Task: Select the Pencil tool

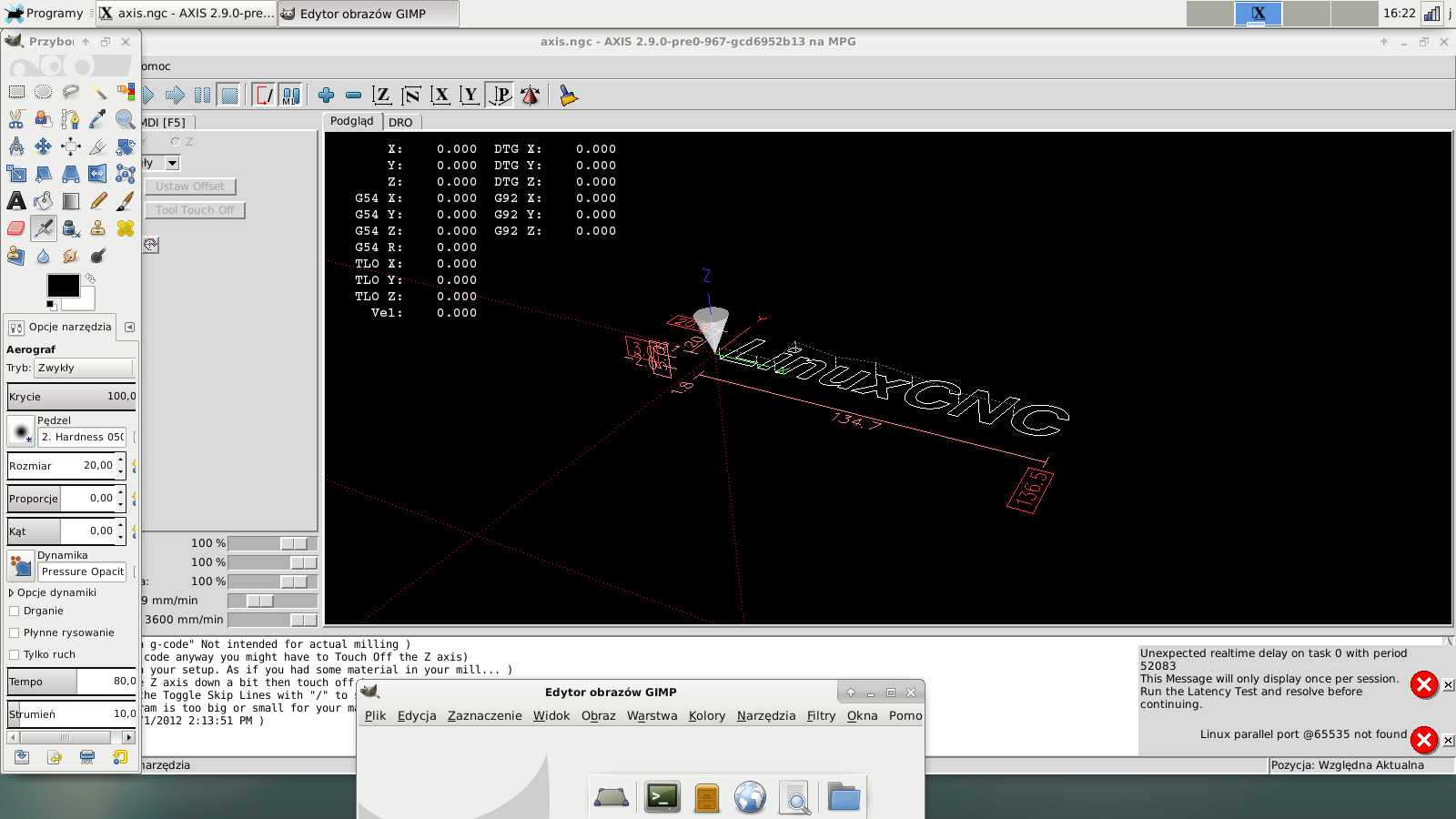Action: click(98, 201)
